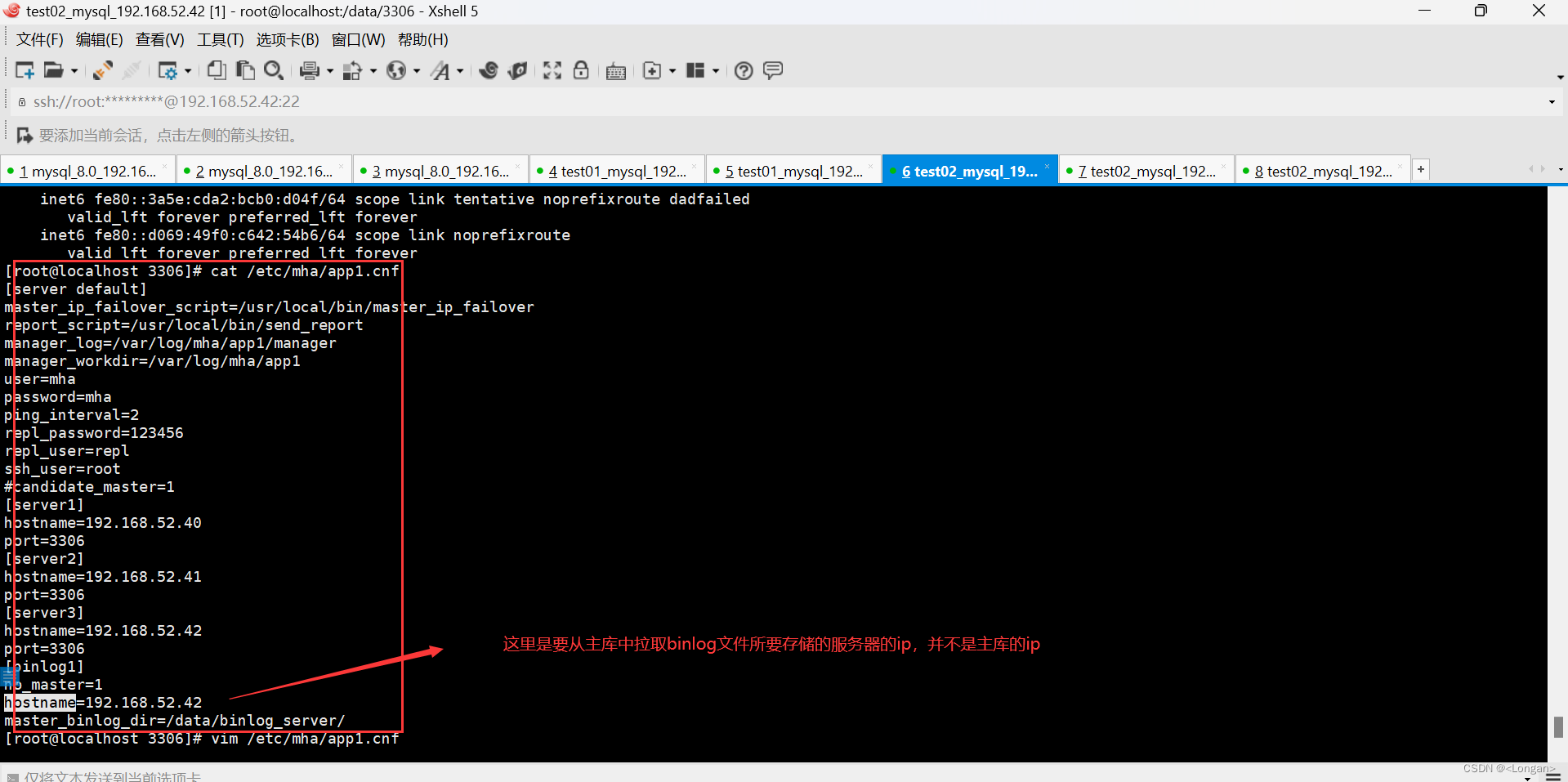Expand the Open session dropdown arrow
Image resolution: width=1568 pixels, height=782 pixels.
73,70
